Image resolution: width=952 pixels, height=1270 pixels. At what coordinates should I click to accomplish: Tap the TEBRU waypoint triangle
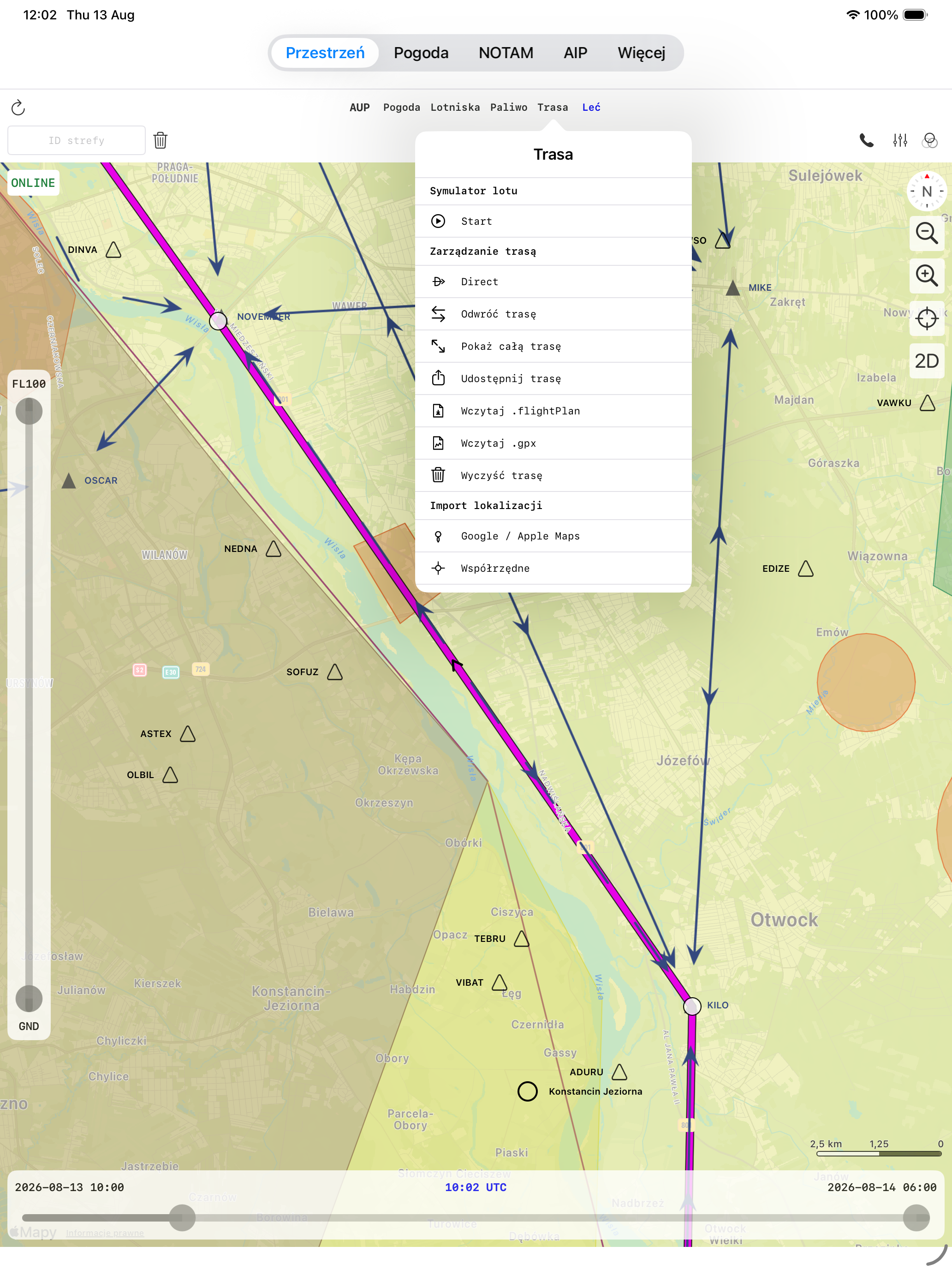(522, 939)
